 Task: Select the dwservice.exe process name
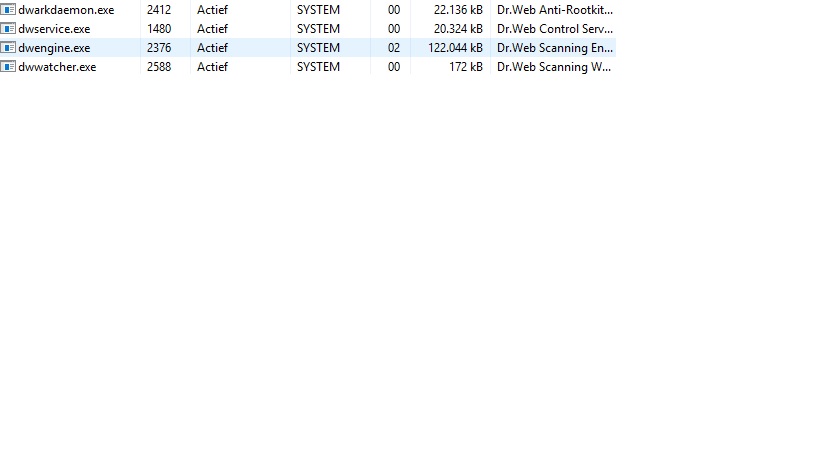[54, 29]
